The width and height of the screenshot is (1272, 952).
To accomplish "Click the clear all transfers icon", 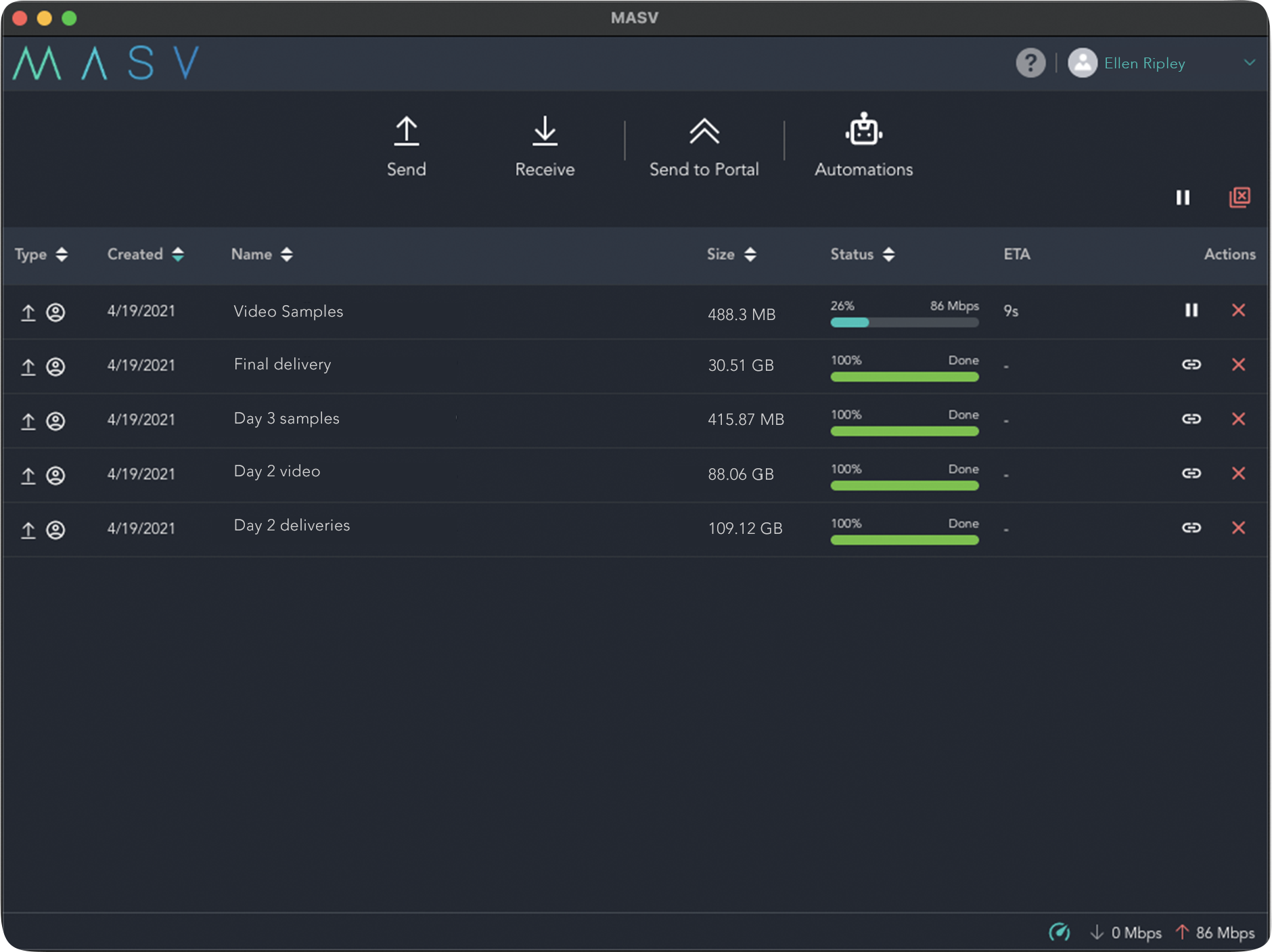I will click(1239, 198).
